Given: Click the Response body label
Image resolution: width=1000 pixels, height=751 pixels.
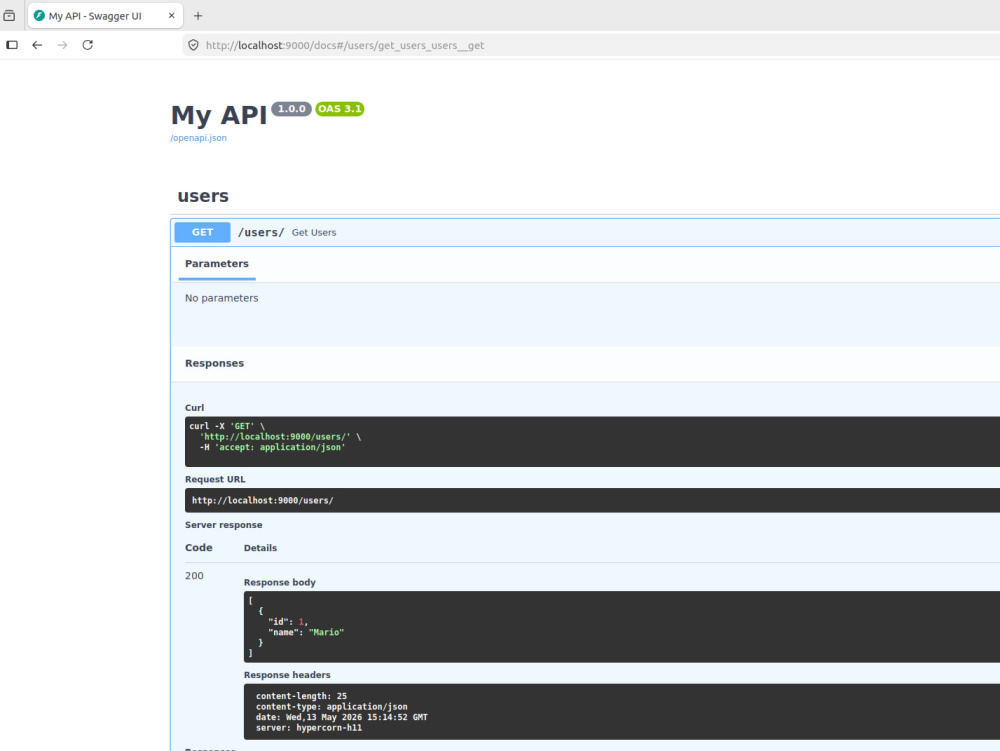Looking at the screenshot, I should point(279,583).
